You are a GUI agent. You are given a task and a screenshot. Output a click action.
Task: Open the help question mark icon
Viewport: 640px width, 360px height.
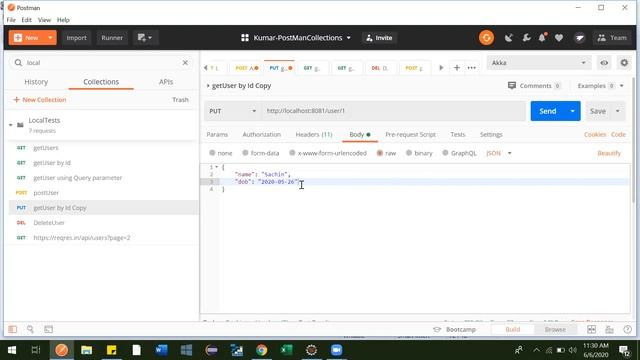point(627,329)
